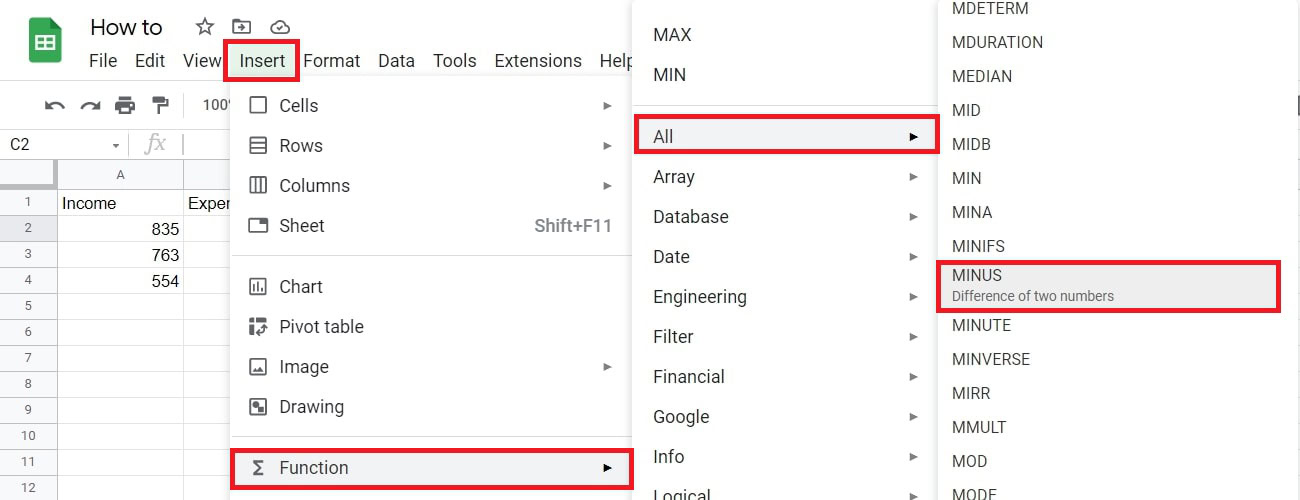Viewport: 1300px width, 500px height.
Task: Open the Google Sheets home logo
Action: [x=46, y=42]
